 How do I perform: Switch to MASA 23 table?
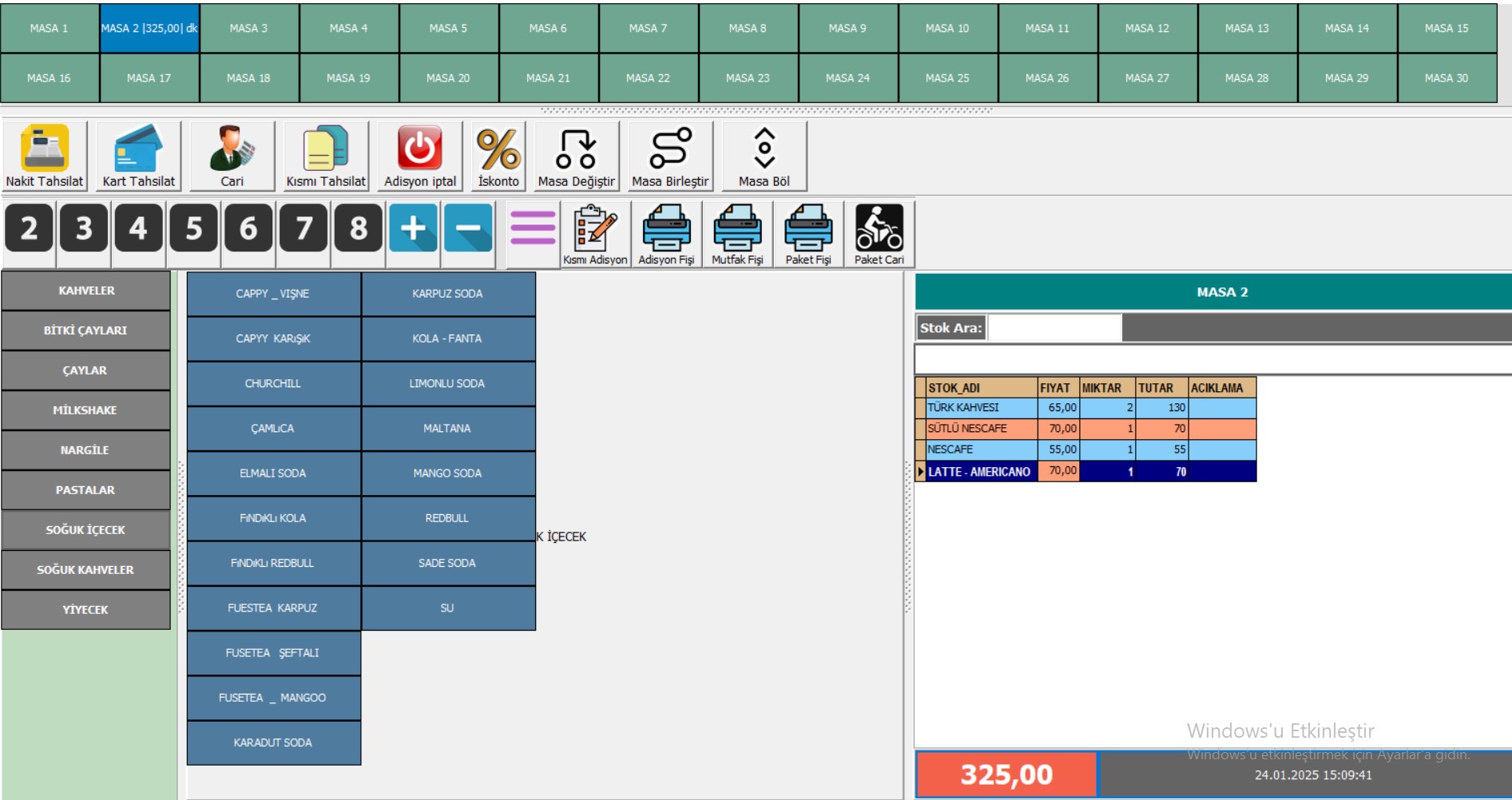[x=748, y=78]
